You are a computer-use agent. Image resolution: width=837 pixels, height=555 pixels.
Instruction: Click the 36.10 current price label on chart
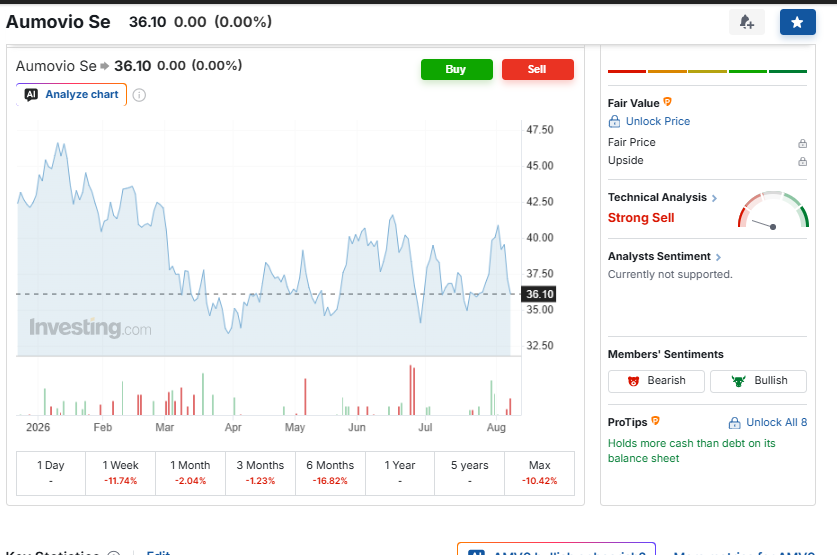(x=539, y=294)
